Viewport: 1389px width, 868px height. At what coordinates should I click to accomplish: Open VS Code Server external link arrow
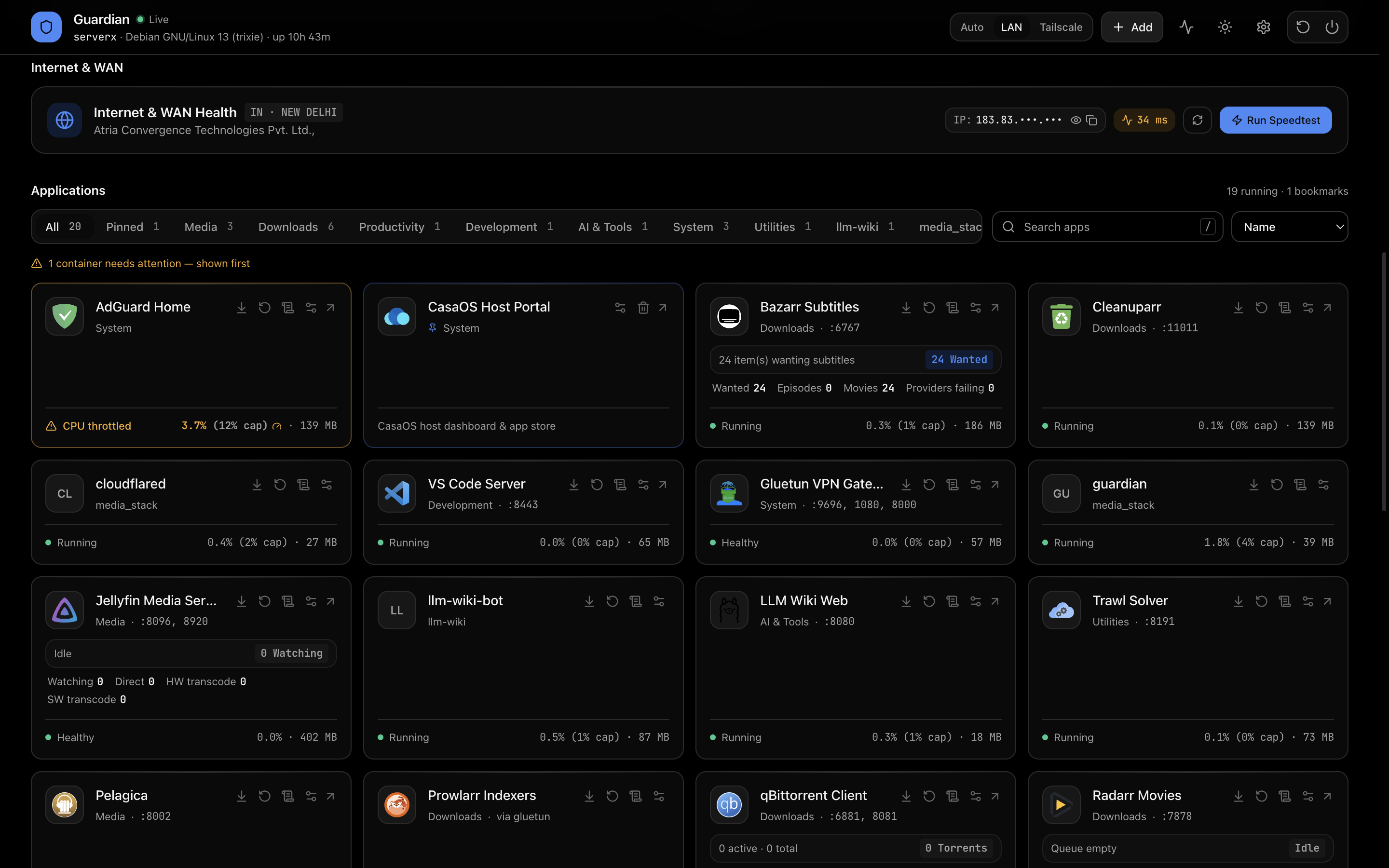663,485
